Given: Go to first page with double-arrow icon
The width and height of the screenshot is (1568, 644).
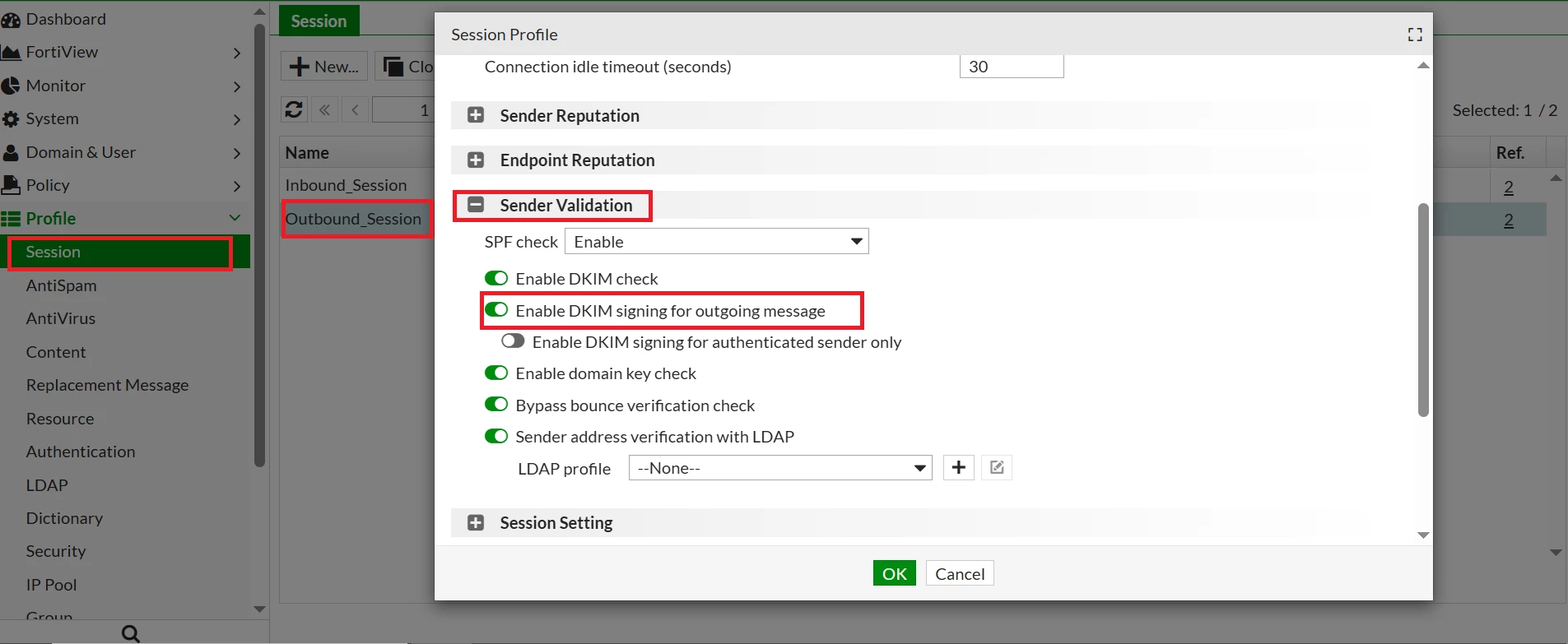Looking at the screenshot, I should [x=324, y=109].
